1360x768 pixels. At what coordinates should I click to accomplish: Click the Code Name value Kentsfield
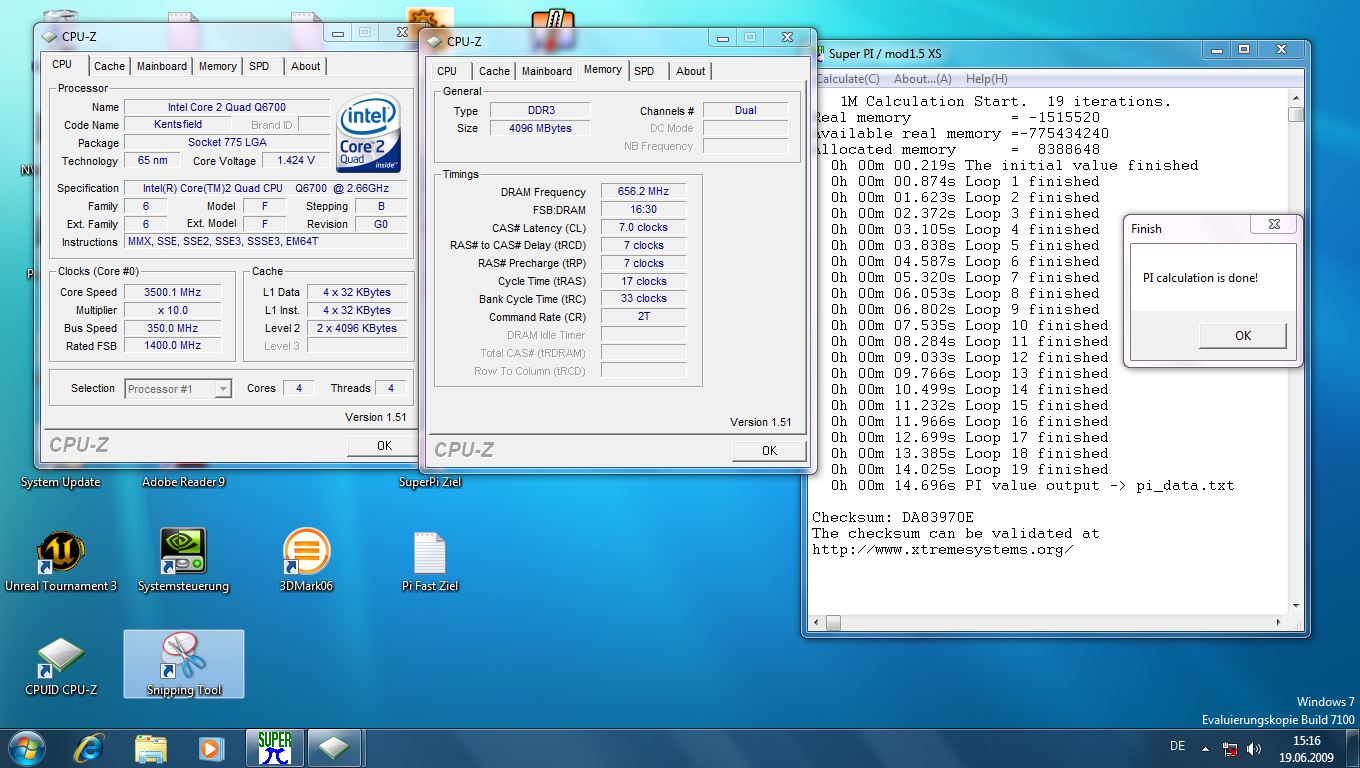178,124
